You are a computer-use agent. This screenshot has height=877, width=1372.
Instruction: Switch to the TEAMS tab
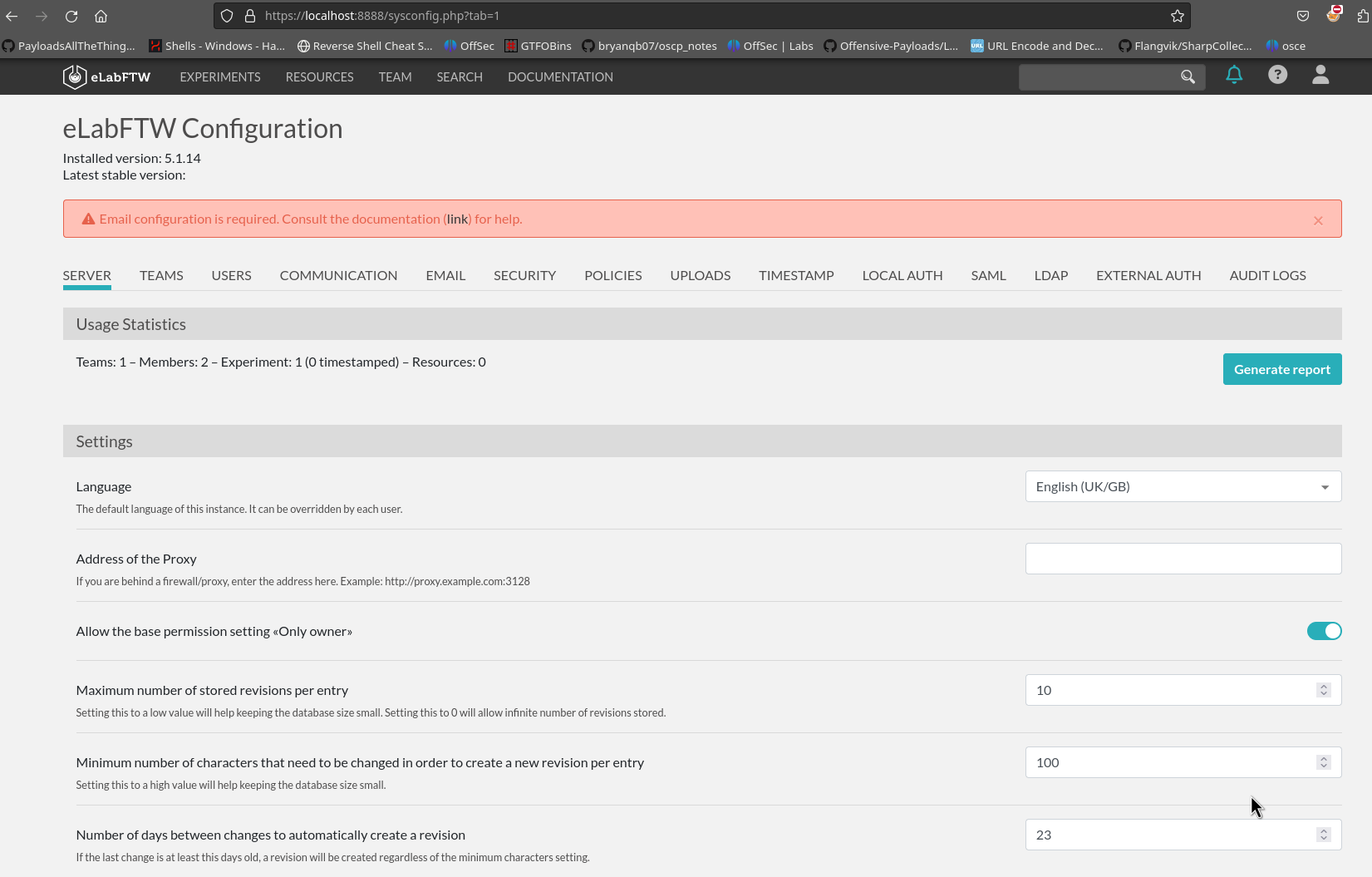(x=161, y=275)
